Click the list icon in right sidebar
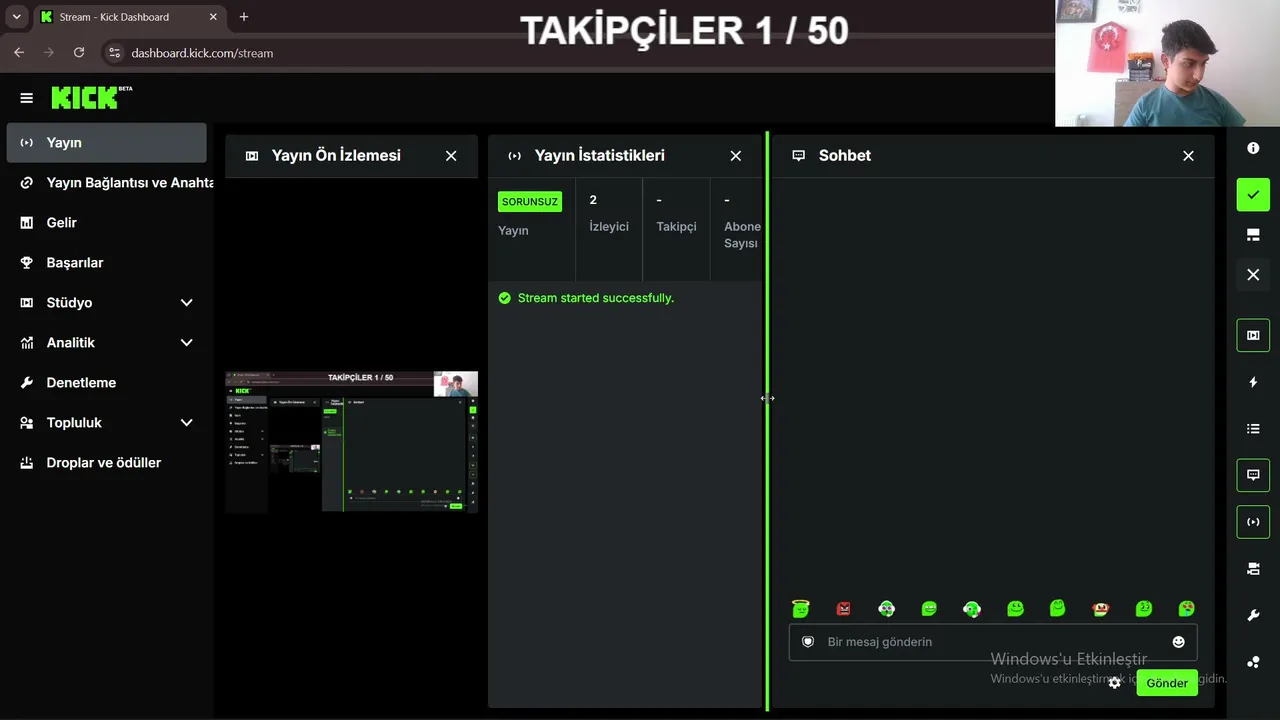The width and height of the screenshot is (1280, 720). 1253,428
